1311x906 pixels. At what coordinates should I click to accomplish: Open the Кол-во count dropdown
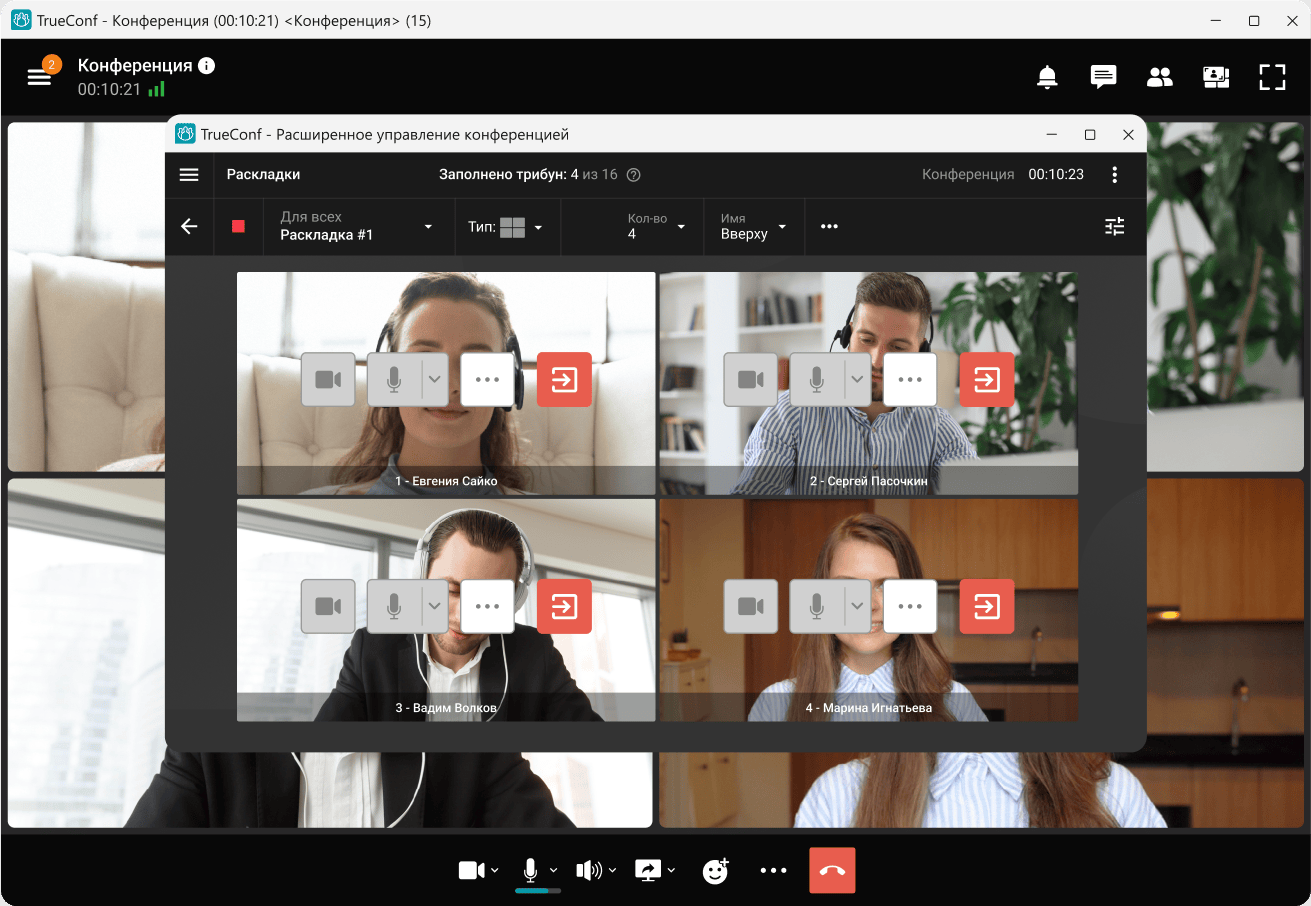click(x=656, y=227)
